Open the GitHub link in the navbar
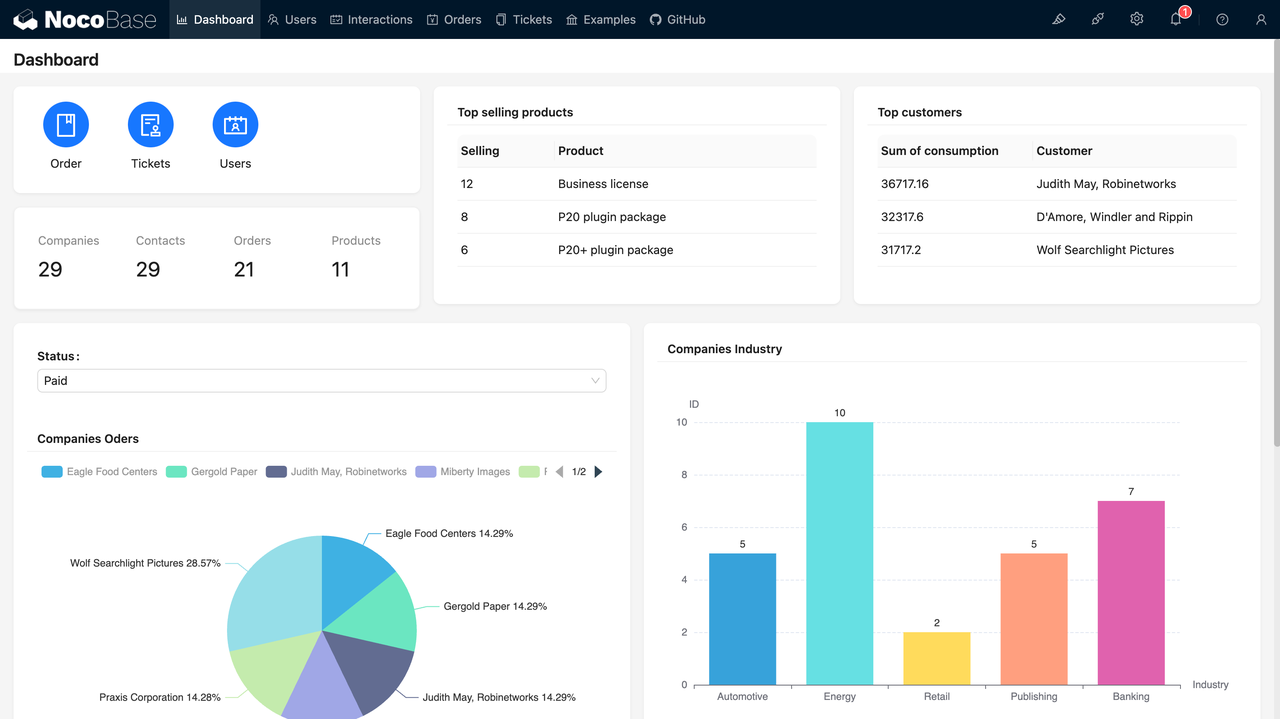 (x=677, y=19)
